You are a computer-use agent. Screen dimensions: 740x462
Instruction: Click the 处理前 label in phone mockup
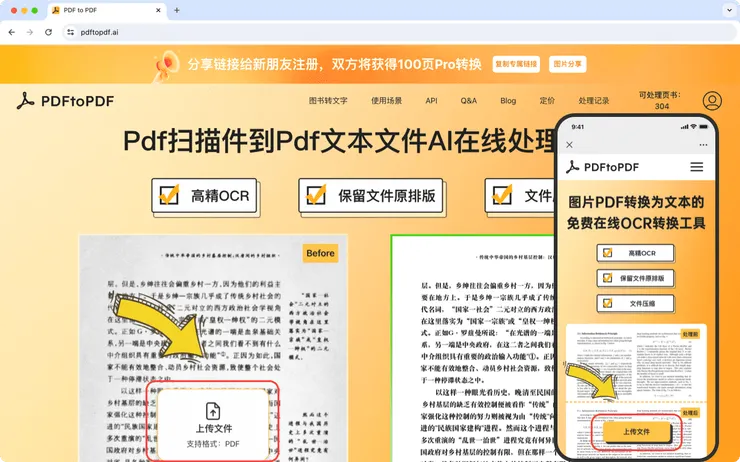click(x=690, y=334)
